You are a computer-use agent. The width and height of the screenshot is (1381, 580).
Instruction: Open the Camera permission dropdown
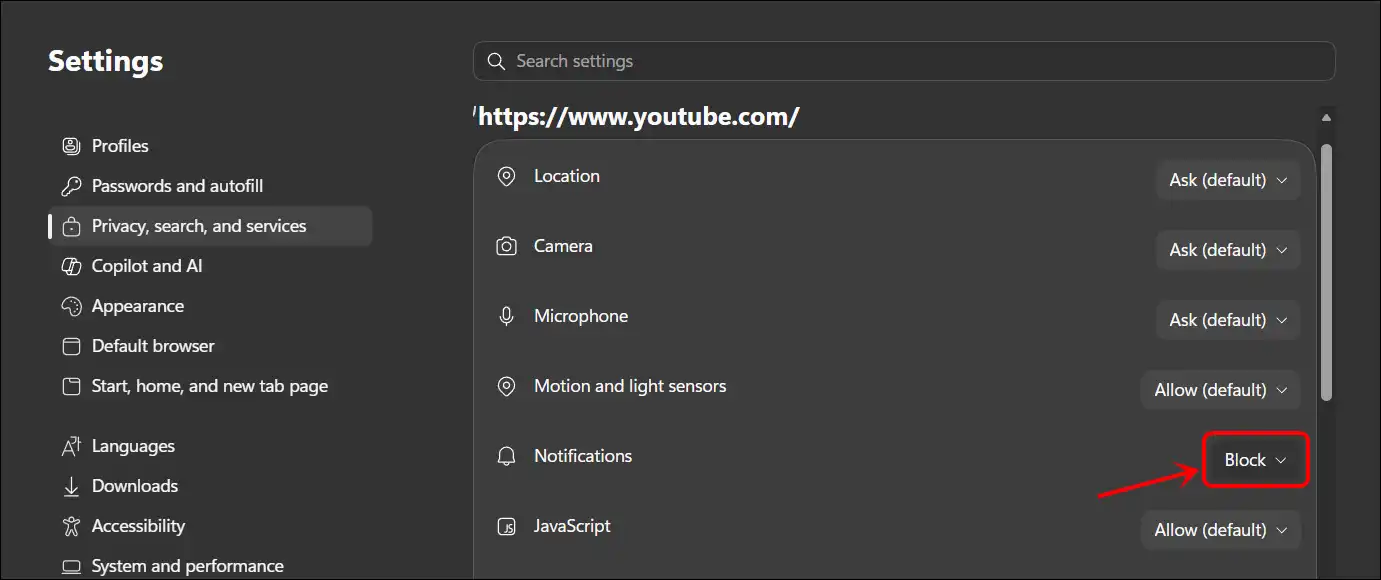click(x=1228, y=250)
